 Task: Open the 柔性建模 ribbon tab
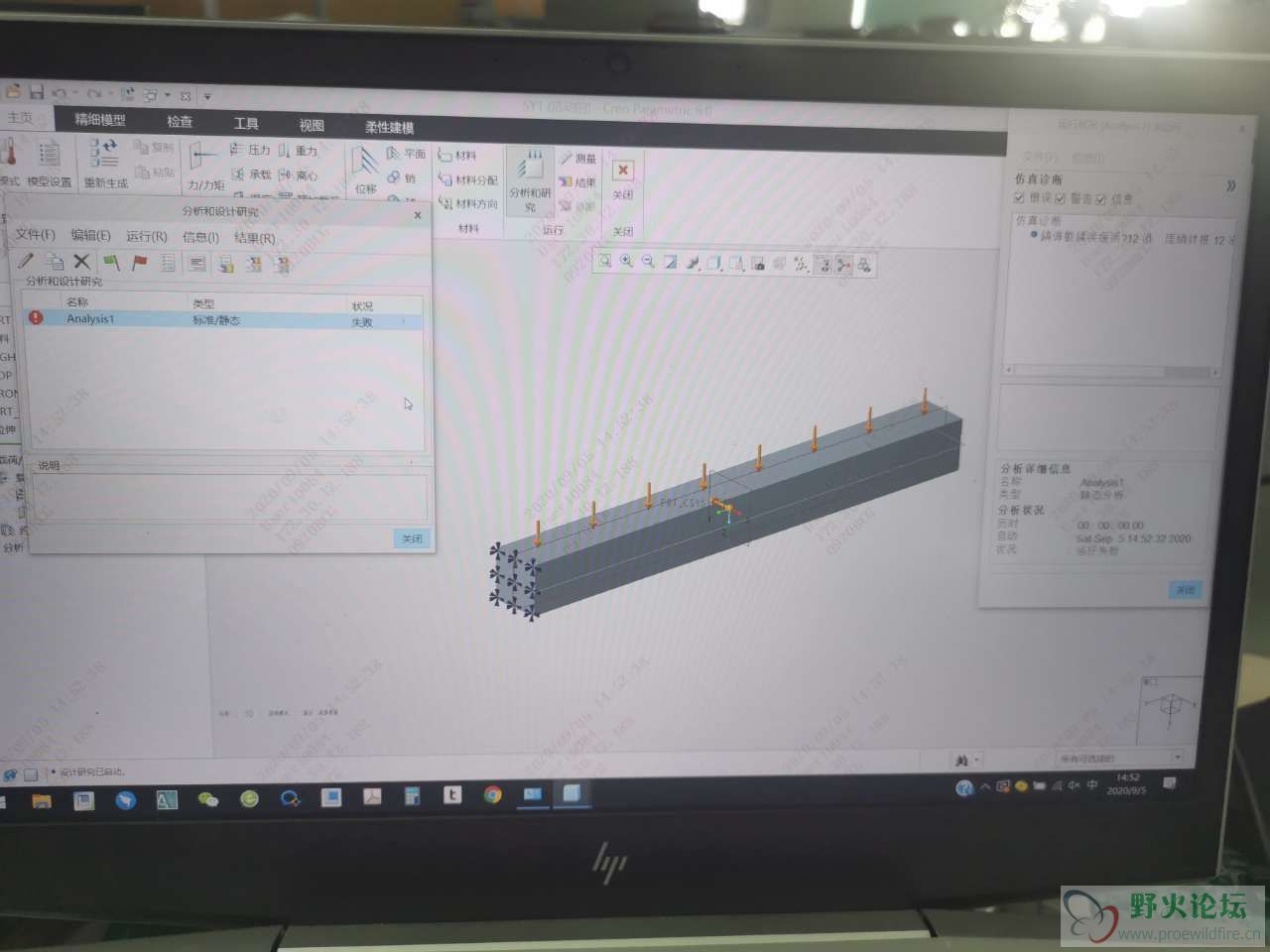point(389,127)
